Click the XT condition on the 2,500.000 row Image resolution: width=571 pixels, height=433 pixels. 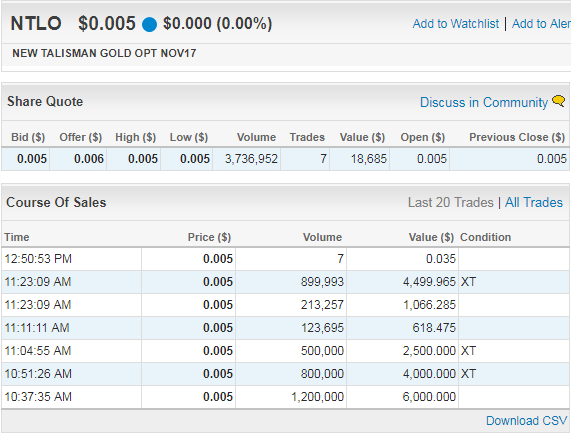tap(468, 351)
